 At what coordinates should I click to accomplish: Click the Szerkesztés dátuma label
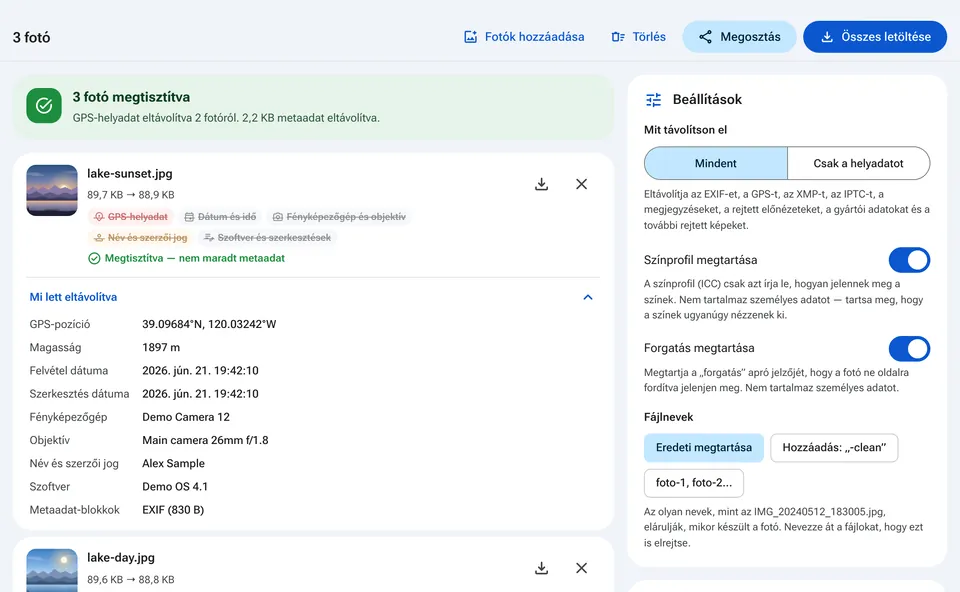click(x=79, y=394)
